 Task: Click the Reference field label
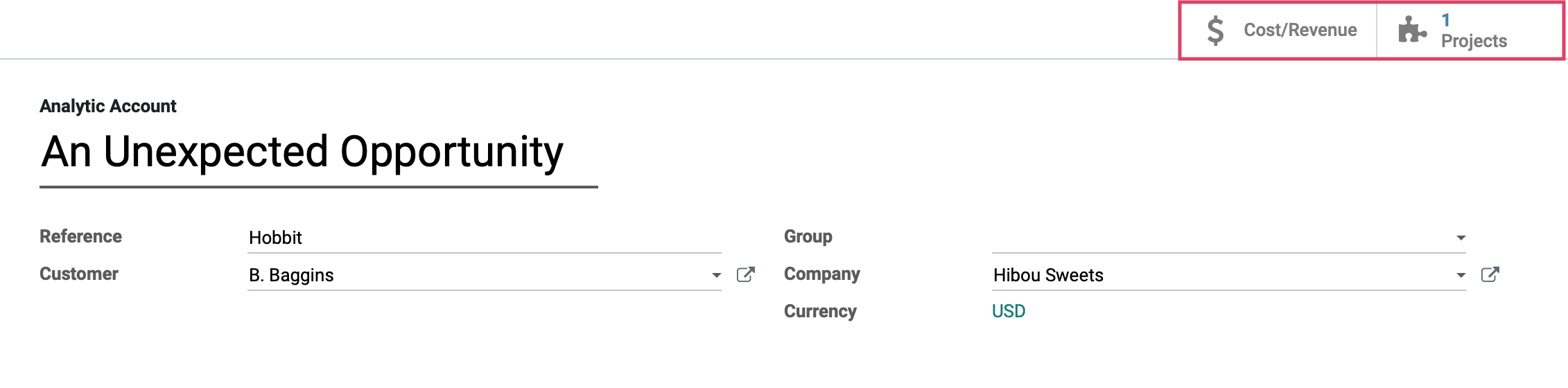click(80, 236)
